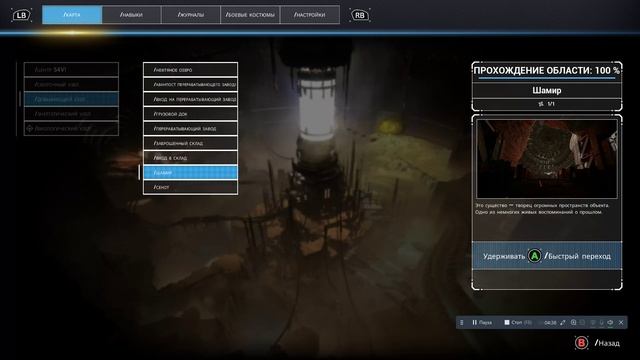640x360 pixels.
Task: Select Заброшенный склад location
Action: [x=190, y=143]
